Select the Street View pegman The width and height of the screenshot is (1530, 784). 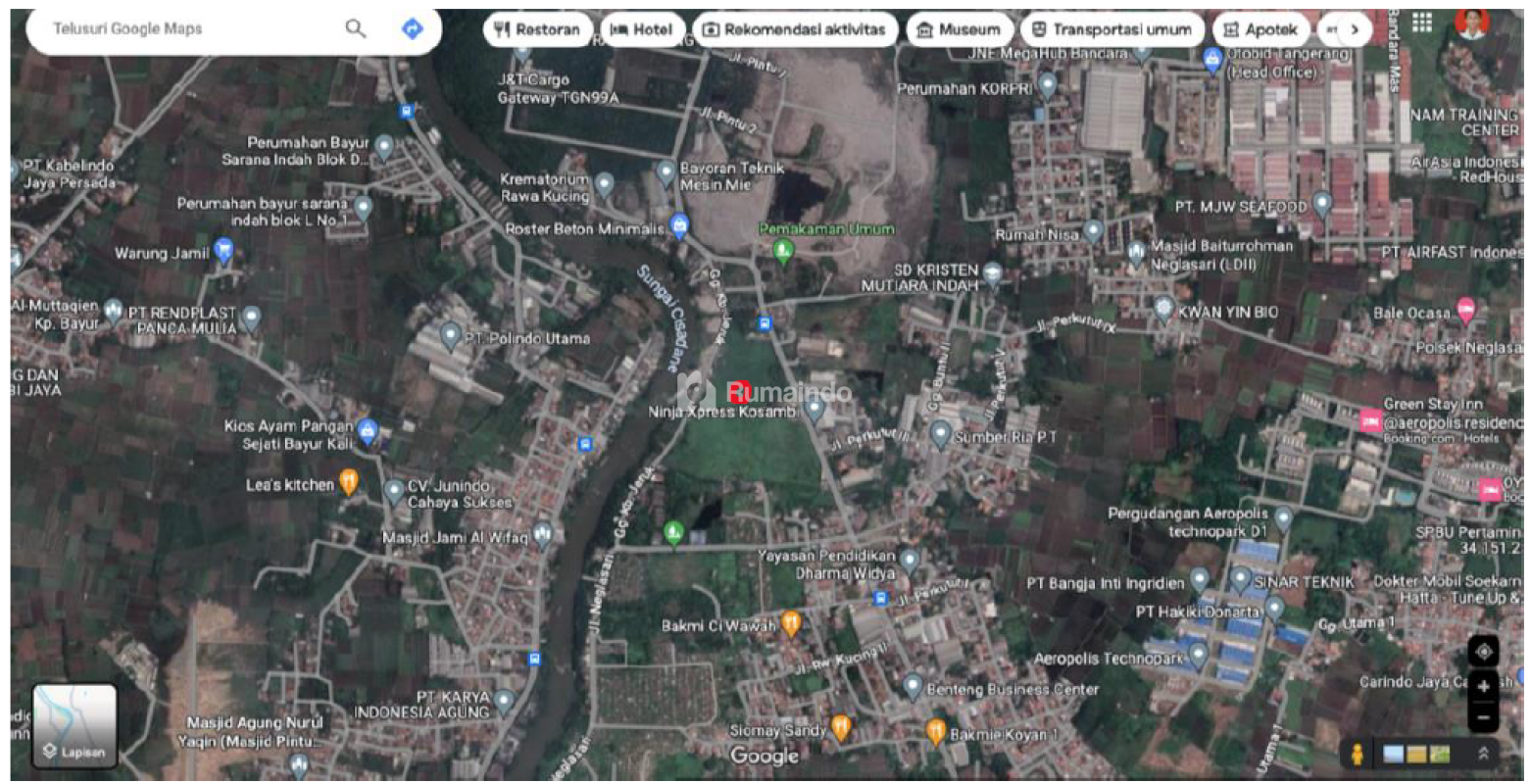pyautogui.click(x=1357, y=754)
